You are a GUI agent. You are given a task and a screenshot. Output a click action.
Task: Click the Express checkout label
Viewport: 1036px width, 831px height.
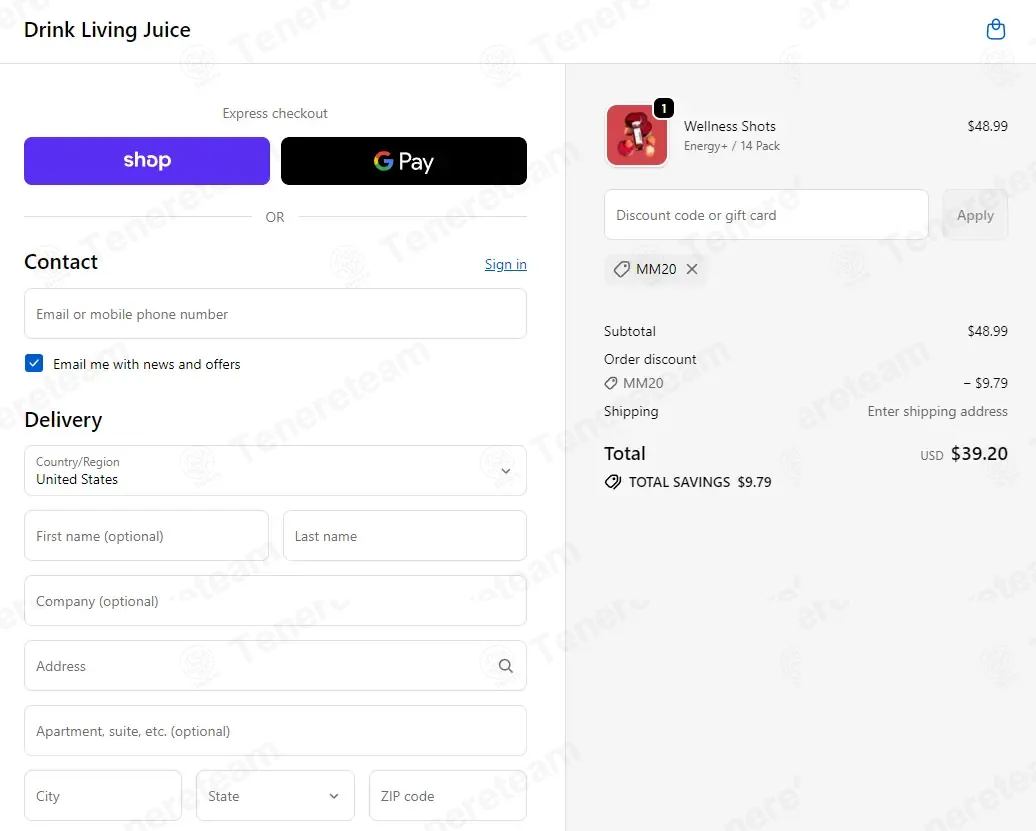275,114
